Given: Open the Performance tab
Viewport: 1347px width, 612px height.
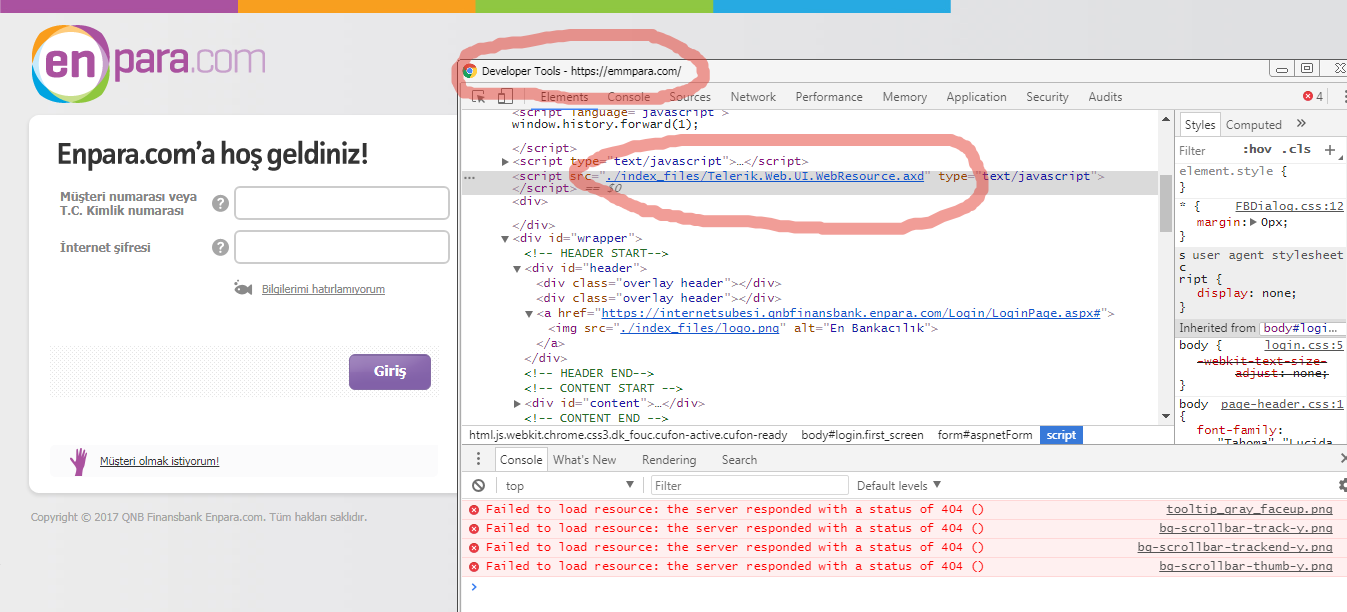Looking at the screenshot, I should [x=829, y=97].
